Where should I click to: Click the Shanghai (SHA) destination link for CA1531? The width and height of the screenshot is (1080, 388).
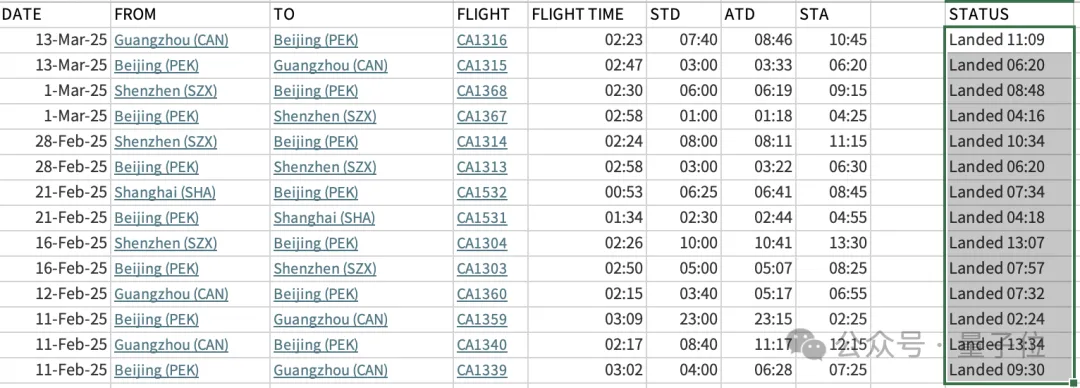[x=324, y=218]
